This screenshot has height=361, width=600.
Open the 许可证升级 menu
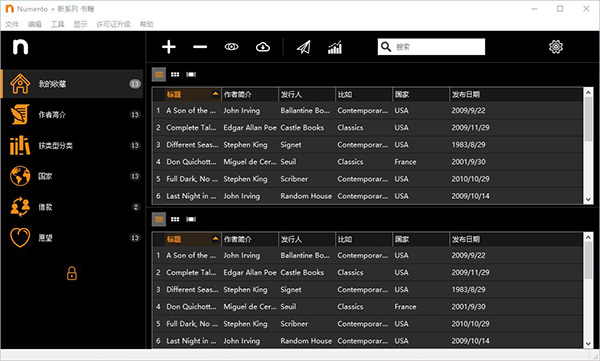(x=113, y=24)
